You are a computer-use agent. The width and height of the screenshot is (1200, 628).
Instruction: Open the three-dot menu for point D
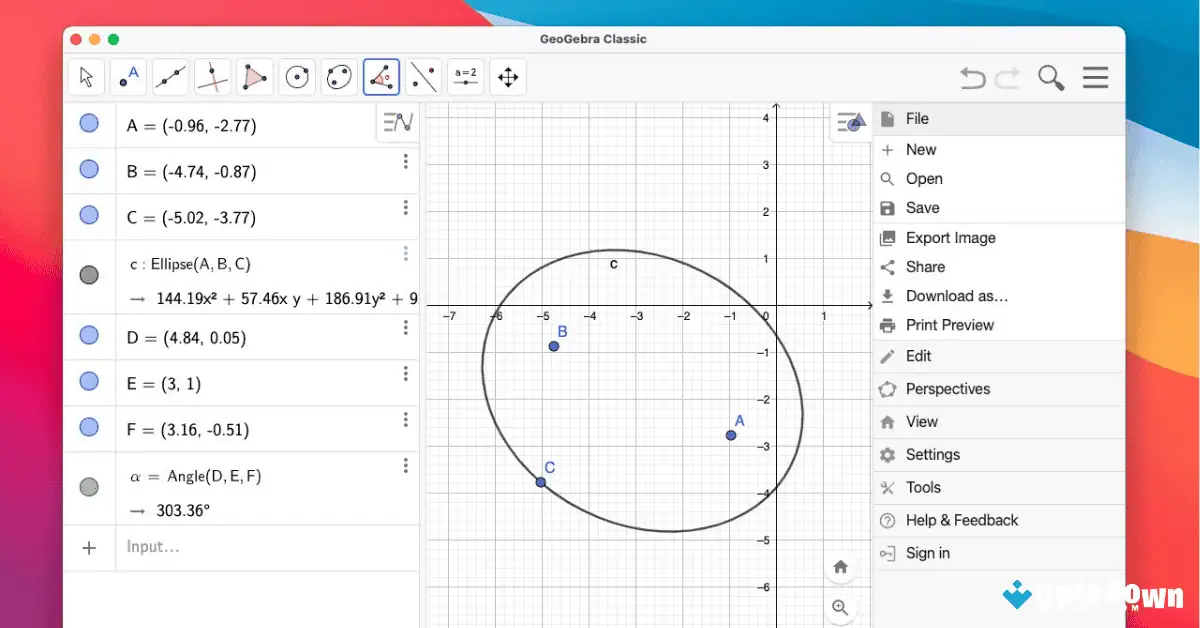(406, 327)
